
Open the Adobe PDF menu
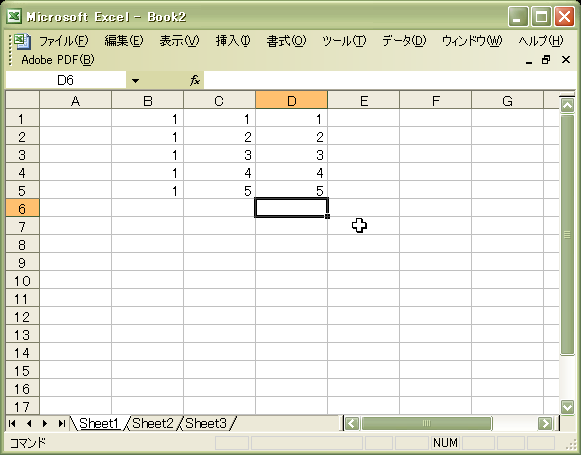[x=58, y=60]
